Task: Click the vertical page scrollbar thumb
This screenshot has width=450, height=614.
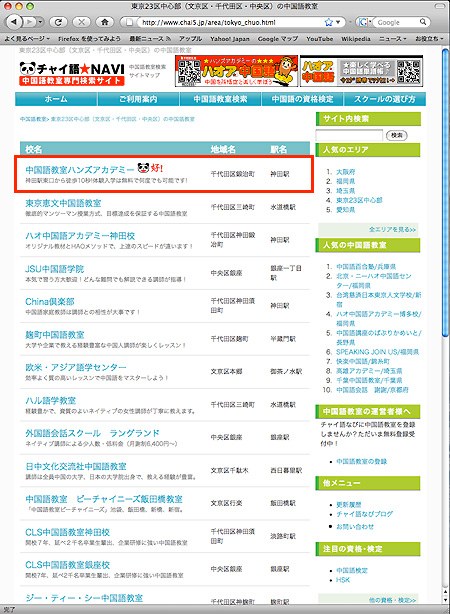Action: point(446,192)
